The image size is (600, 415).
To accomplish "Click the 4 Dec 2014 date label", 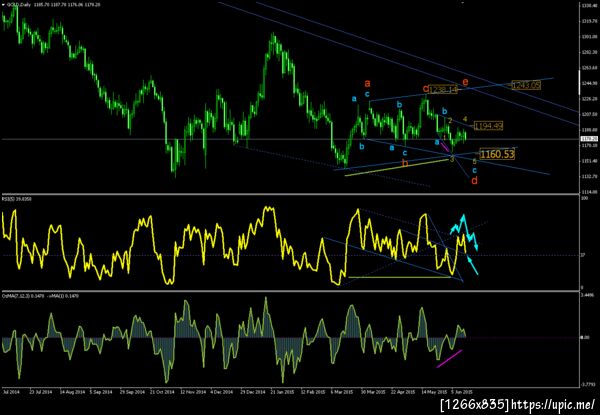I will [222, 392].
